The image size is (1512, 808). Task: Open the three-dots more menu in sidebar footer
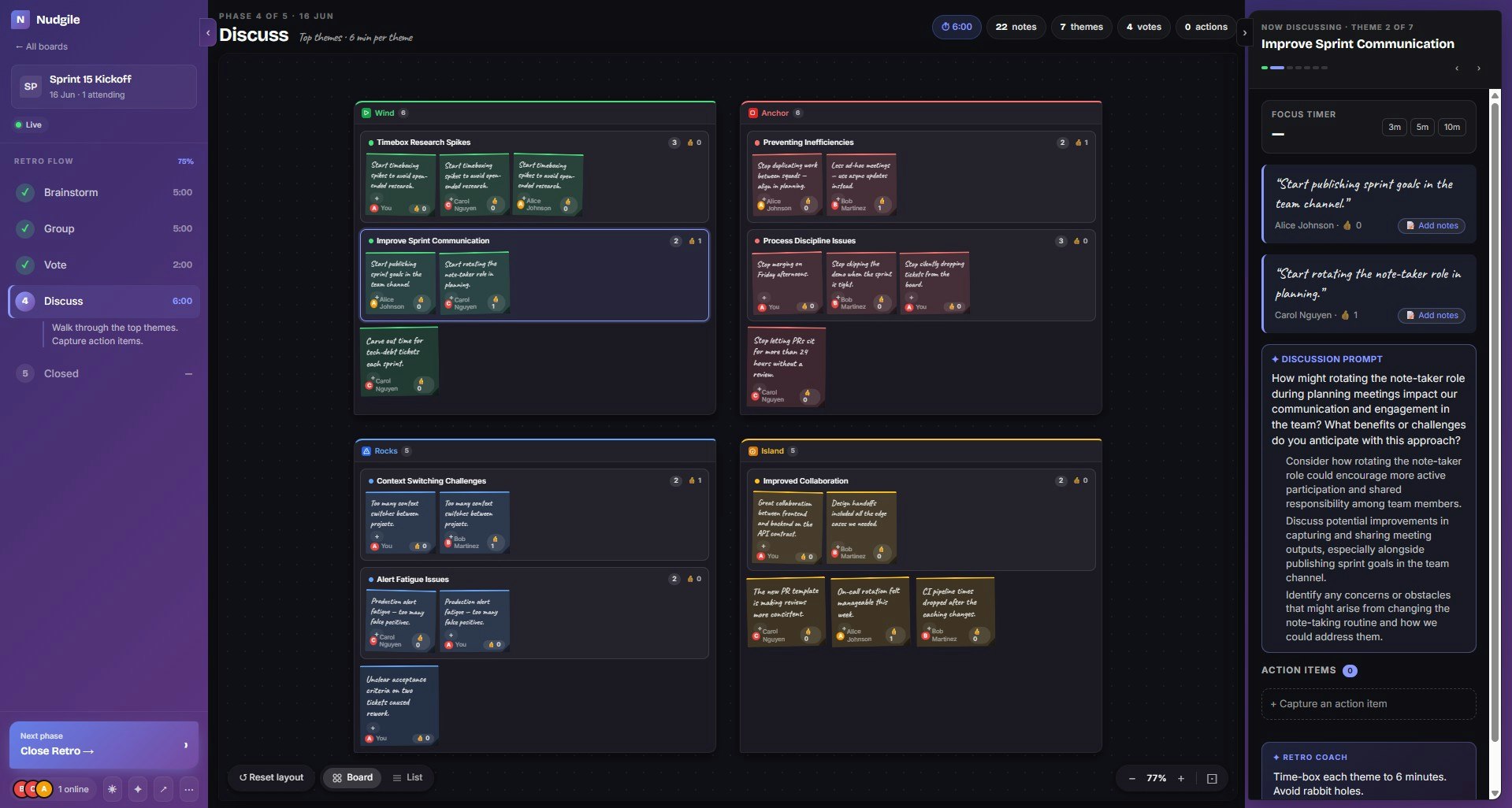coord(188,789)
